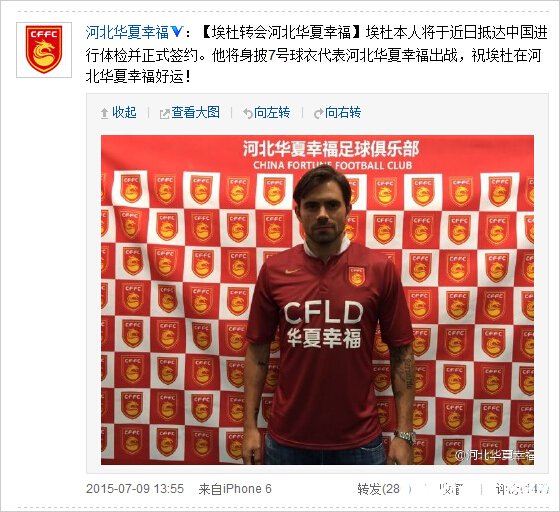Click the collapse up-arrow icon
The width and height of the screenshot is (560, 512).
[104, 114]
